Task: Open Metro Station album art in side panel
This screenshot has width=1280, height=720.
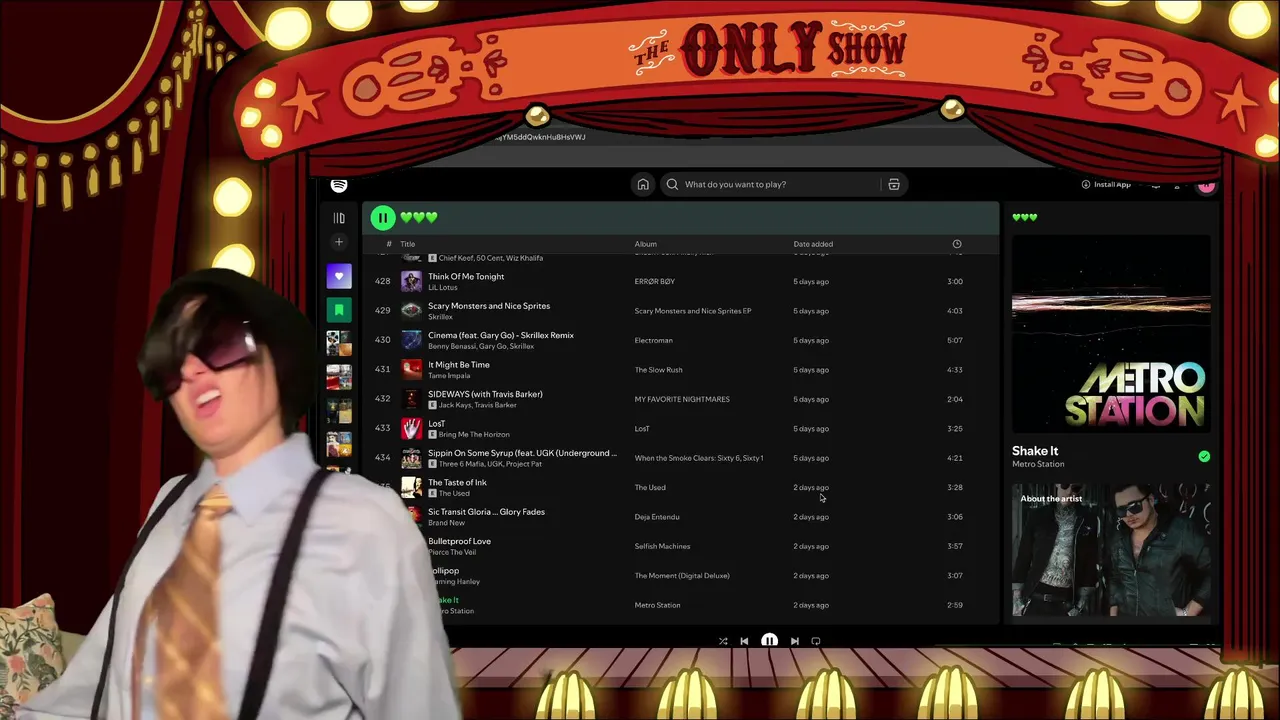Action: [x=1111, y=334]
